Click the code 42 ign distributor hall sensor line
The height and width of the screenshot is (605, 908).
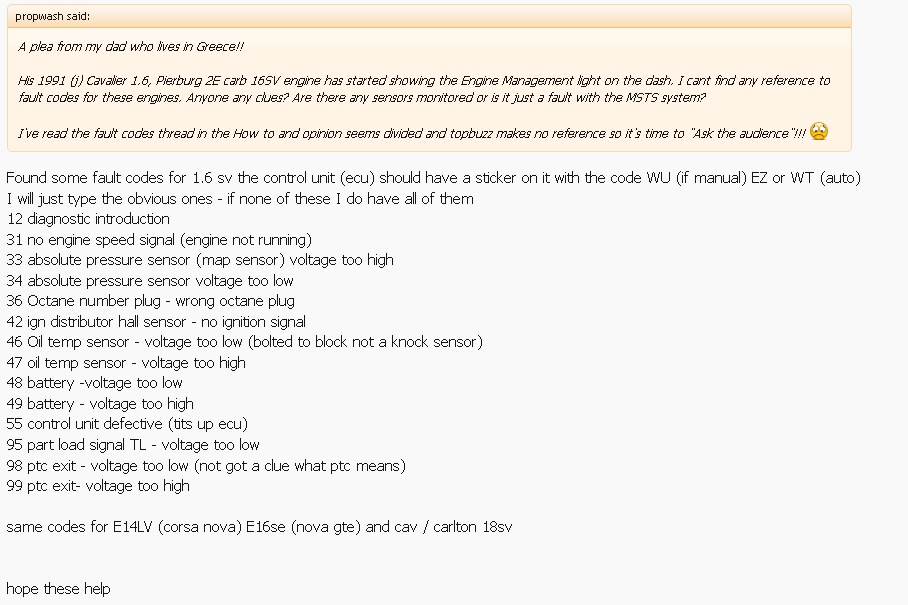point(156,322)
